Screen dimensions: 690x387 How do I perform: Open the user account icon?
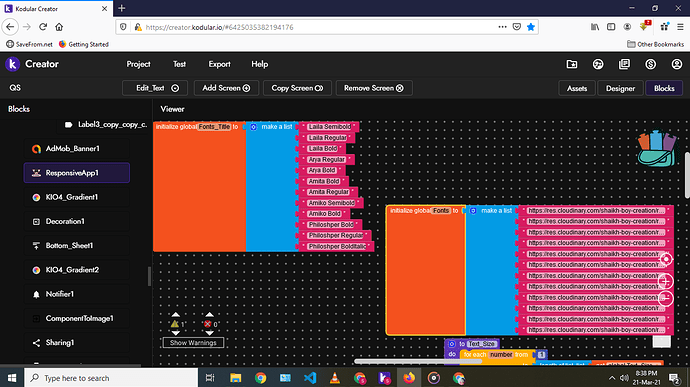pos(676,64)
